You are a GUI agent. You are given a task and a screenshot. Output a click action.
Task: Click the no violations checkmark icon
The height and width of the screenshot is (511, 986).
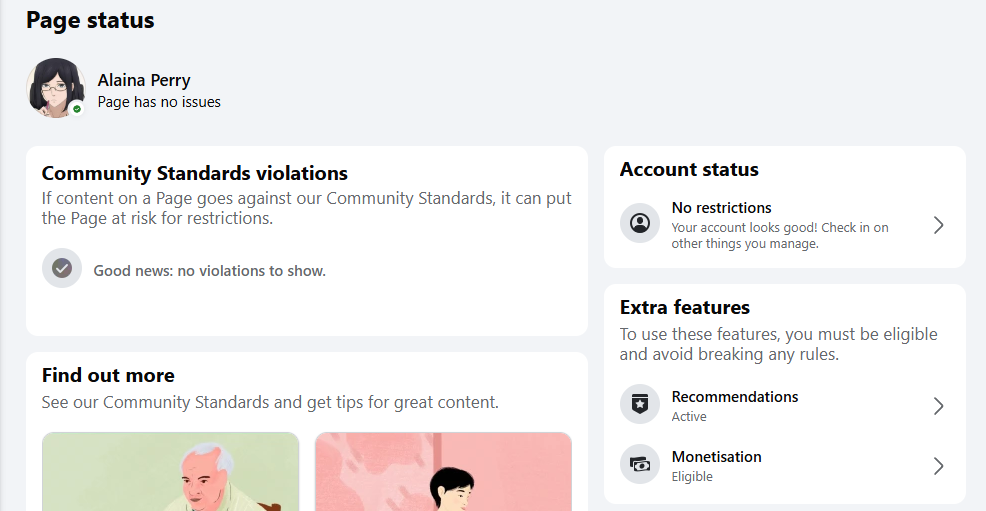pos(62,268)
